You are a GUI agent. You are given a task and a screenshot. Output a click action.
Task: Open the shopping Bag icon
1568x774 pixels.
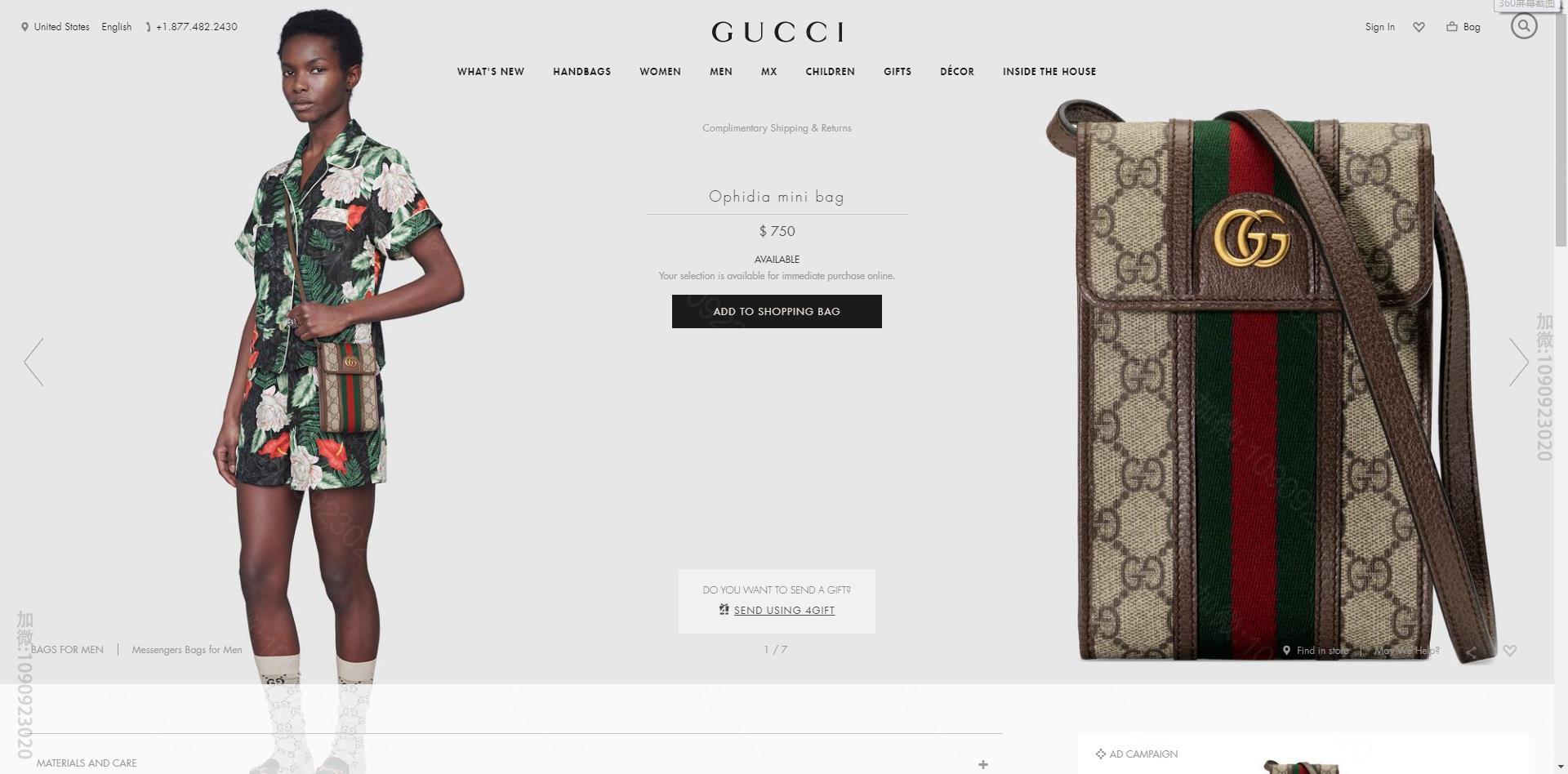click(x=1452, y=26)
